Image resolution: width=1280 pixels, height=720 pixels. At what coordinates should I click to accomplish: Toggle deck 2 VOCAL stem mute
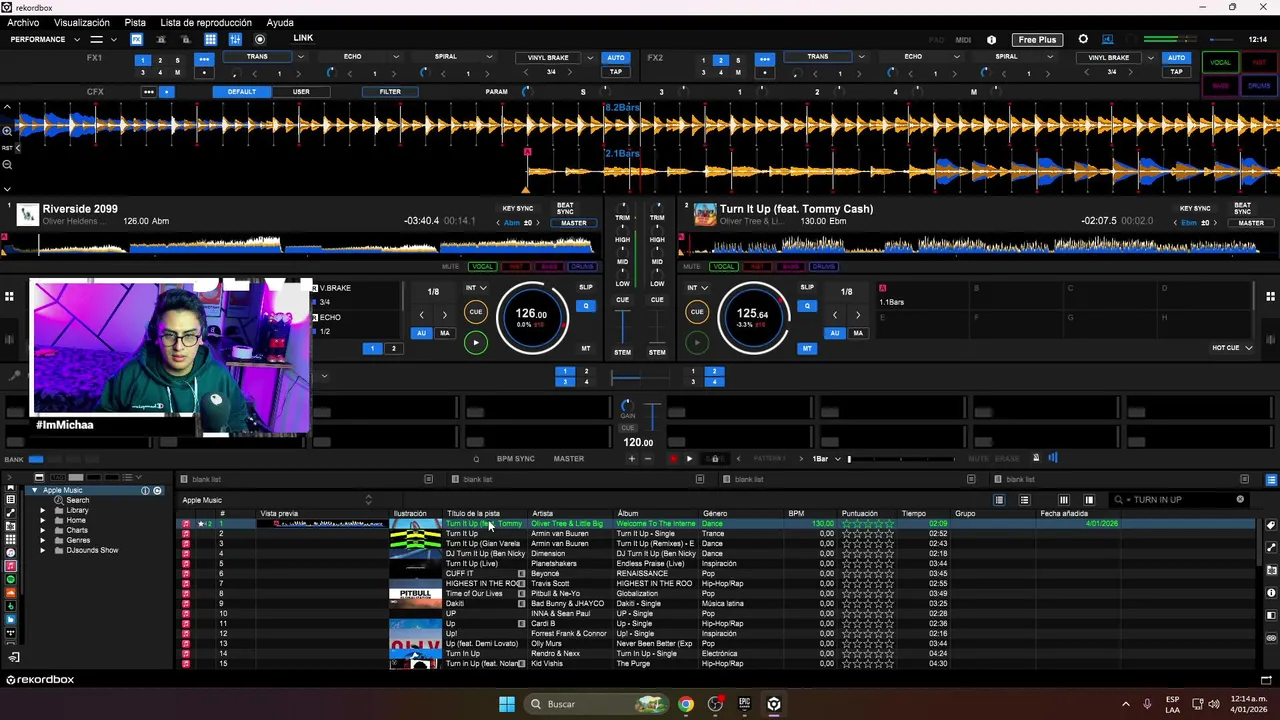tap(724, 267)
